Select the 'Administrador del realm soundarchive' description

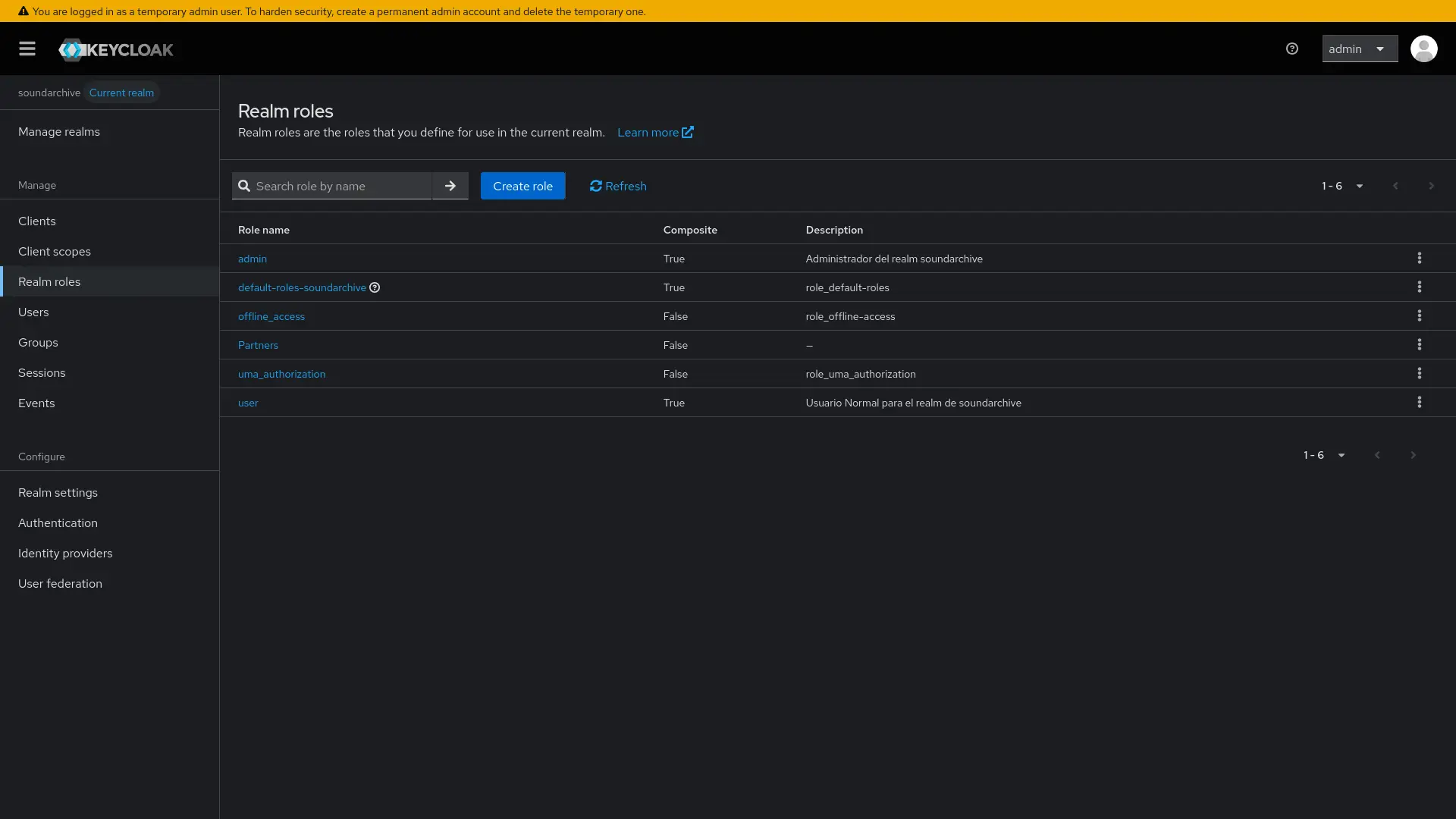point(894,259)
